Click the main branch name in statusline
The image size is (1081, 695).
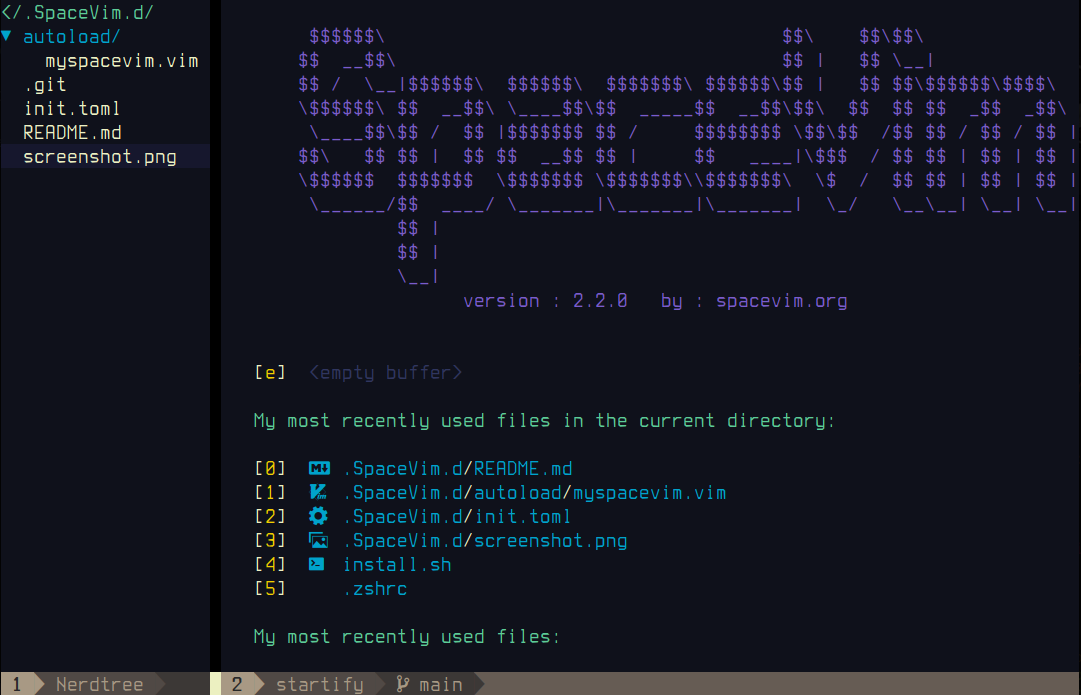click(x=441, y=685)
